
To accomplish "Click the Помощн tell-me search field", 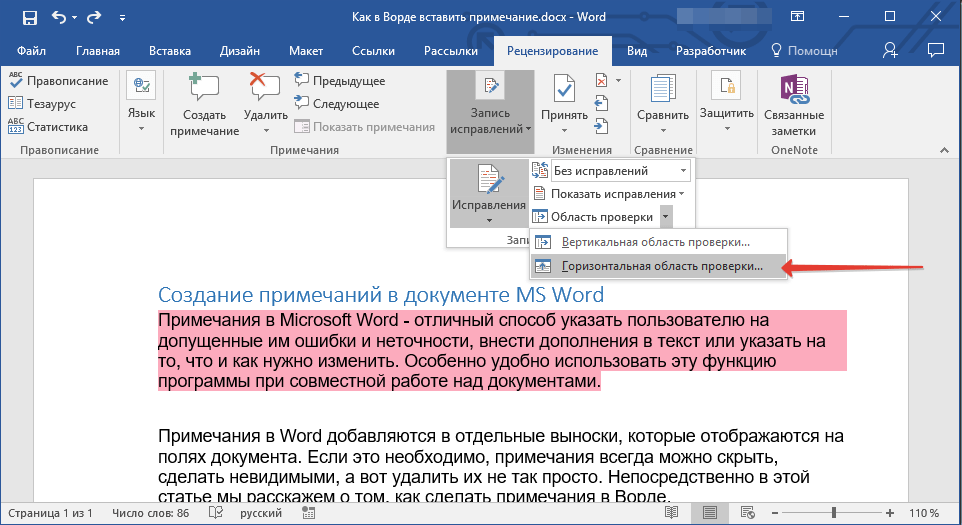I will coord(804,51).
